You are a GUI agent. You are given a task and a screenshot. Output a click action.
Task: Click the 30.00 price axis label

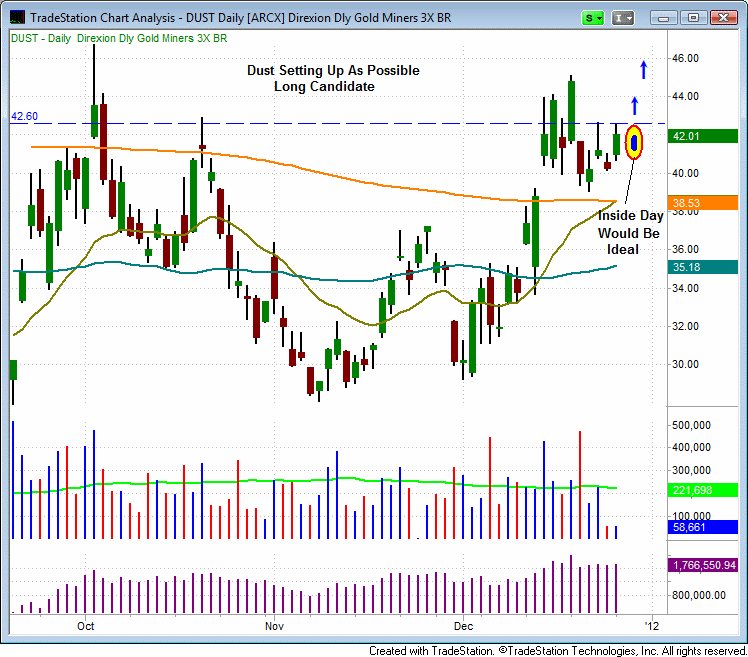(686, 364)
